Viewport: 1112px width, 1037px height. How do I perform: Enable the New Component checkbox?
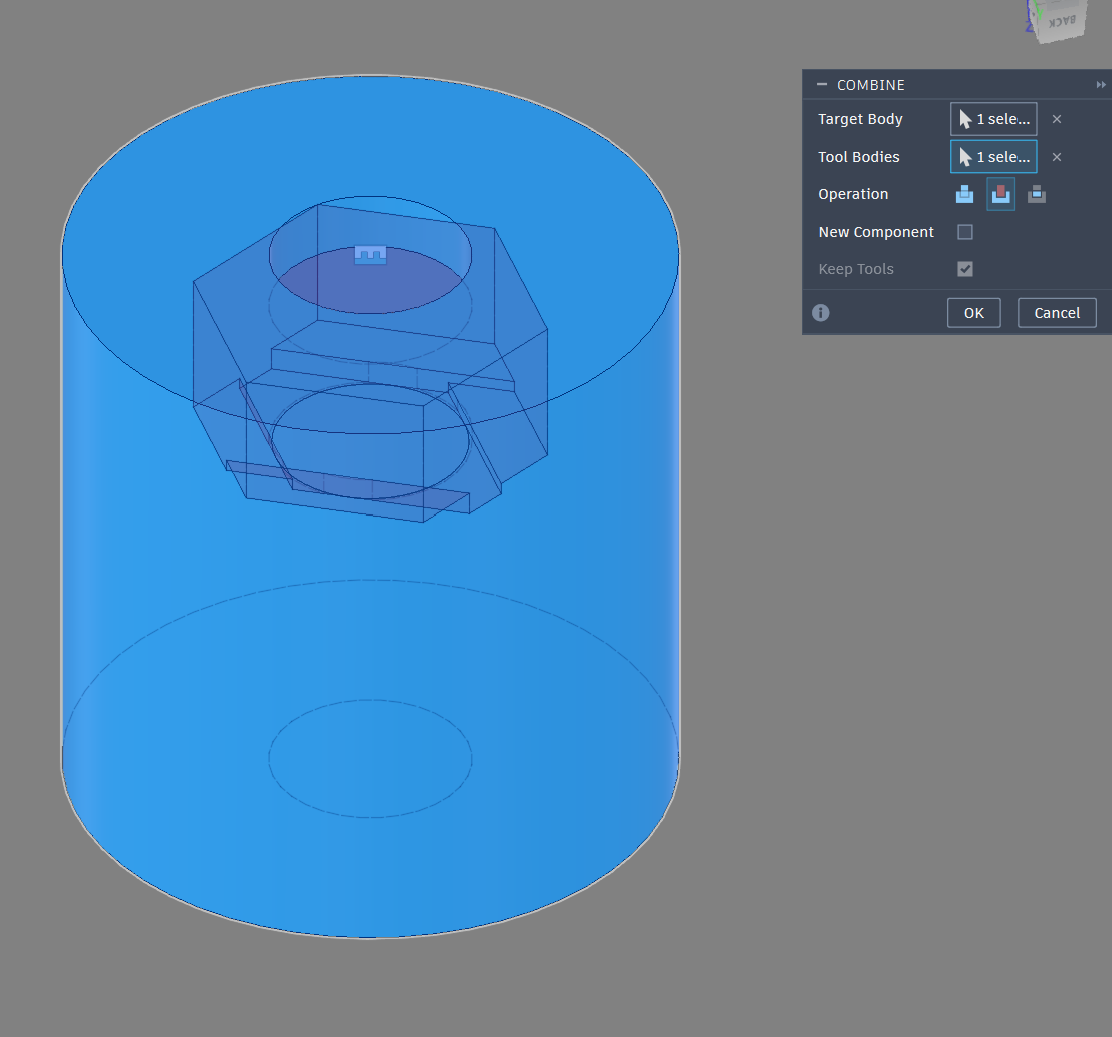965,232
